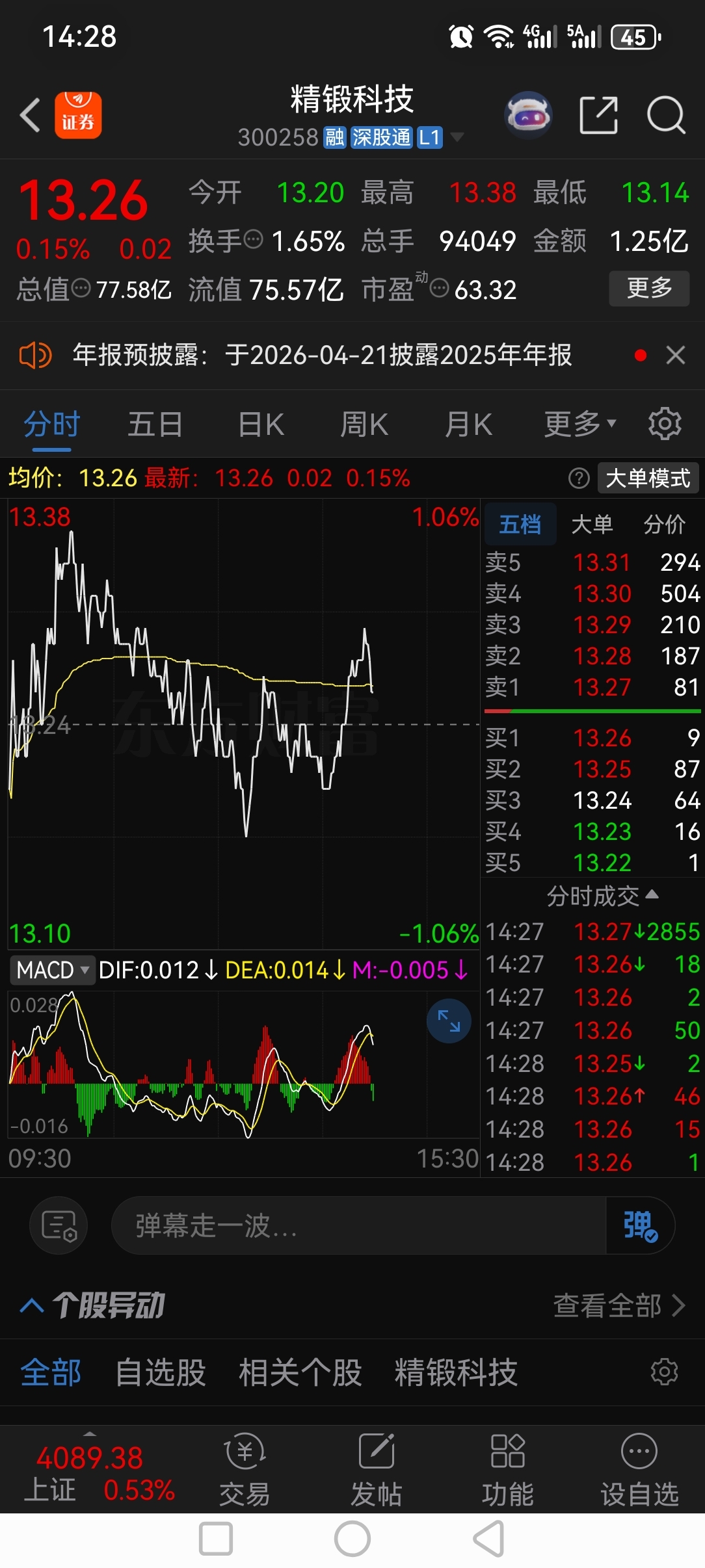
Task: Switch to the 日K chart tab
Action: [261, 424]
